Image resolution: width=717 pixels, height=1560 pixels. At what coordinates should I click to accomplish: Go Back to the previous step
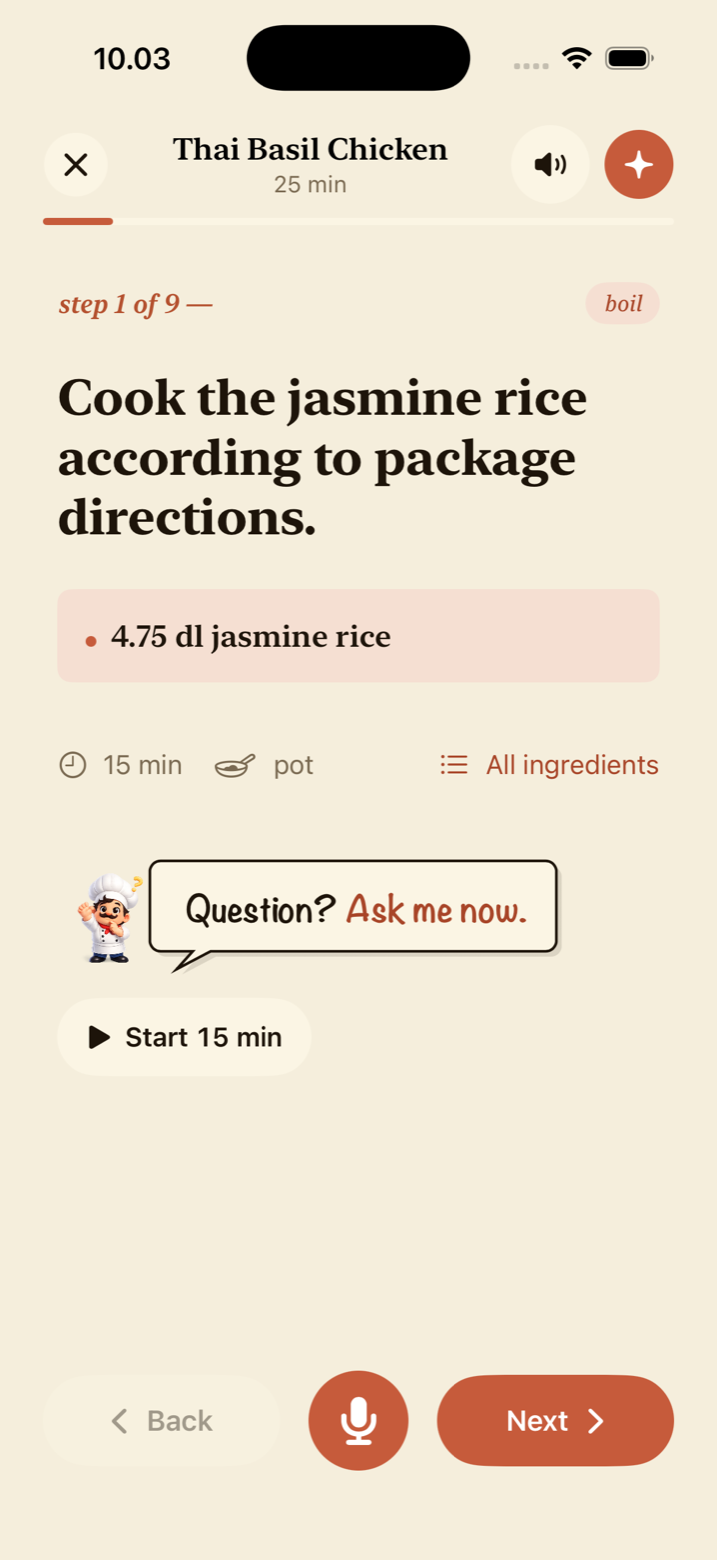tap(161, 1420)
